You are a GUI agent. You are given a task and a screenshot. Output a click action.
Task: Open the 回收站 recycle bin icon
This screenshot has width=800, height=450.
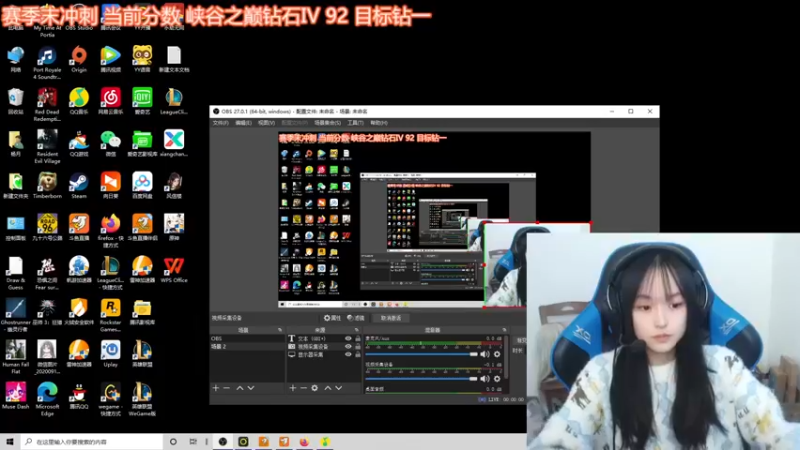click(x=15, y=101)
